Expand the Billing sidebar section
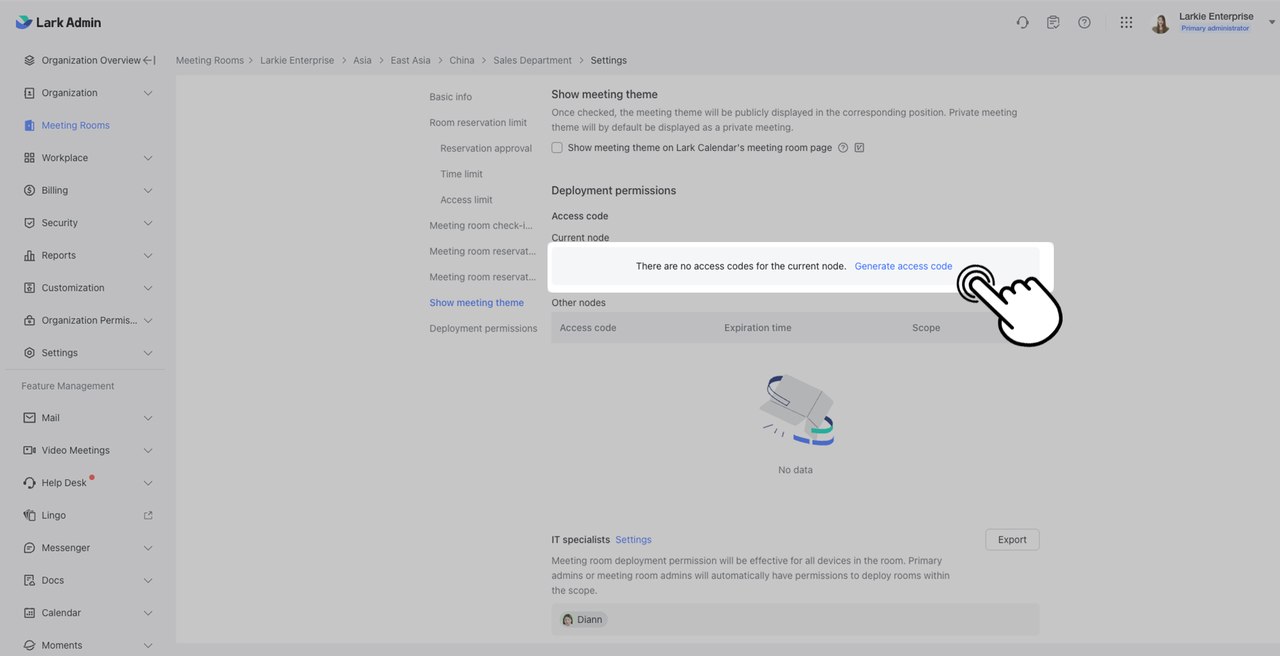The image size is (1280, 656). [x=148, y=190]
